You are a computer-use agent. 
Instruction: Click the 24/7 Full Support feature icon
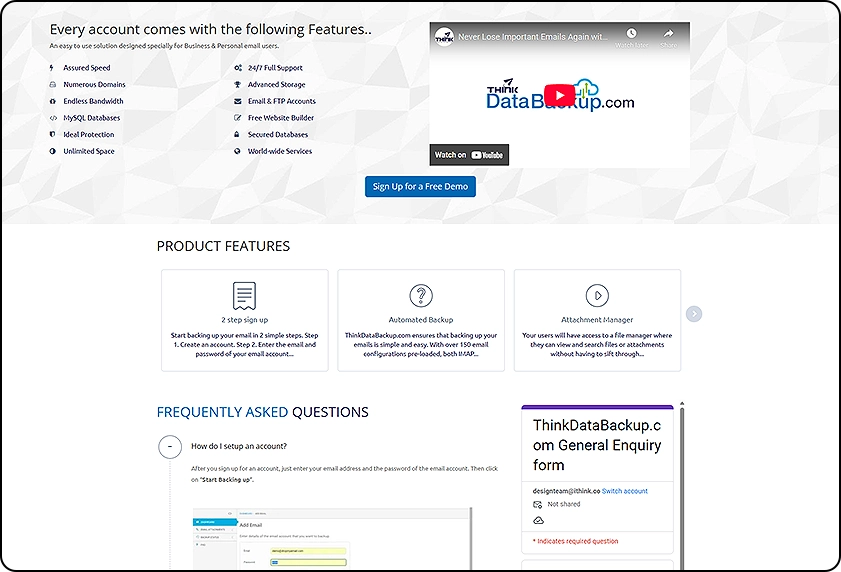238,68
